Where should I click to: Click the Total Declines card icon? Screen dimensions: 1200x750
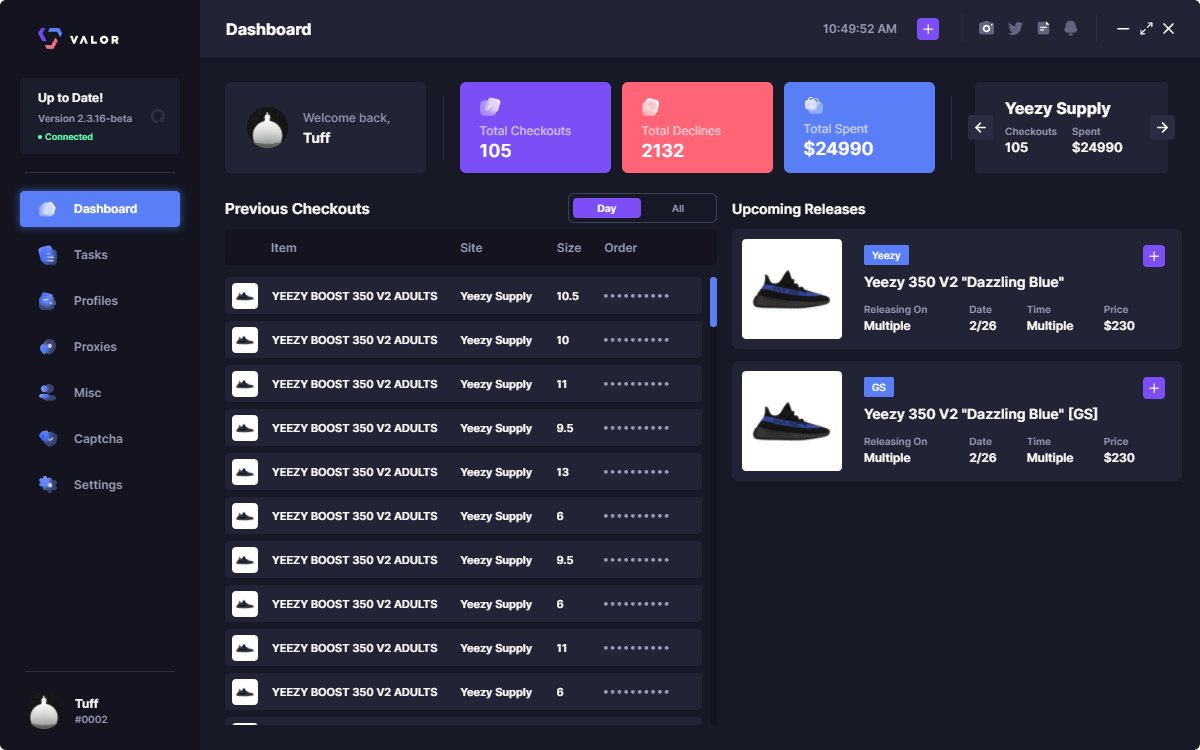point(651,106)
